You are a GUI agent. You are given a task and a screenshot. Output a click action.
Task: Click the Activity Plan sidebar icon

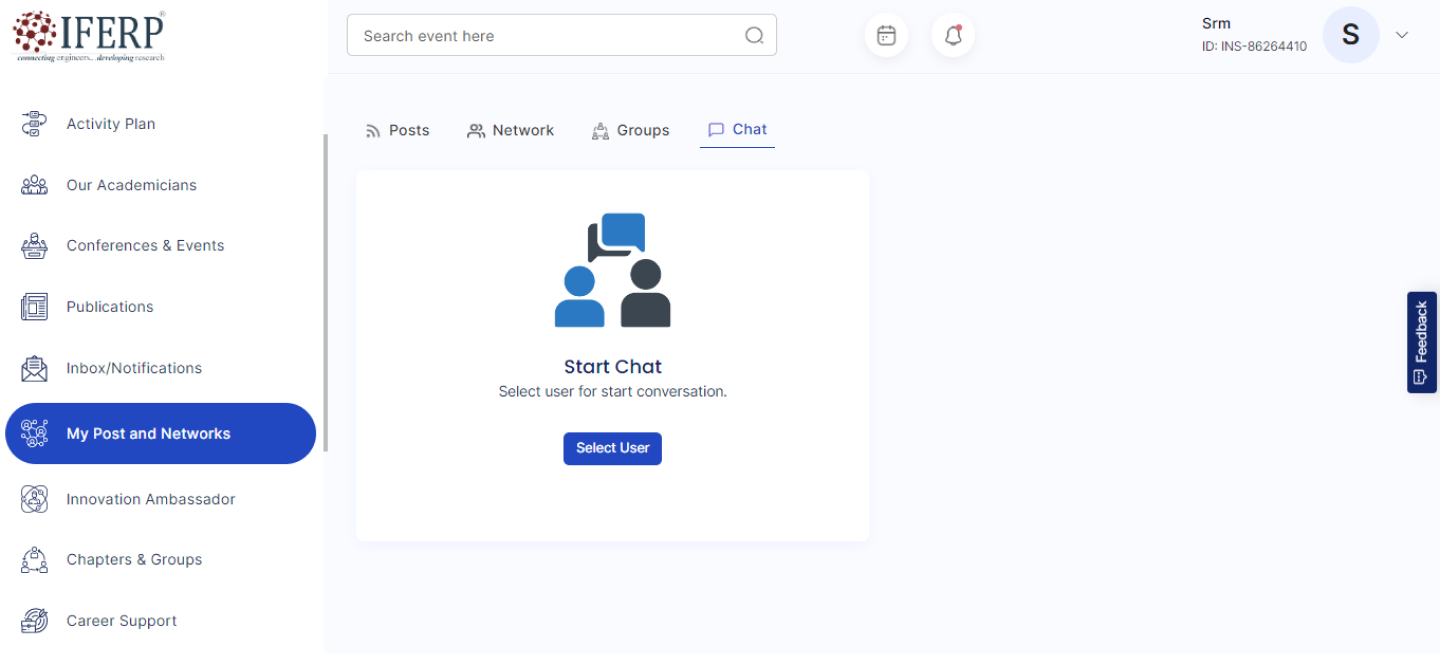[x=34, y=124]
